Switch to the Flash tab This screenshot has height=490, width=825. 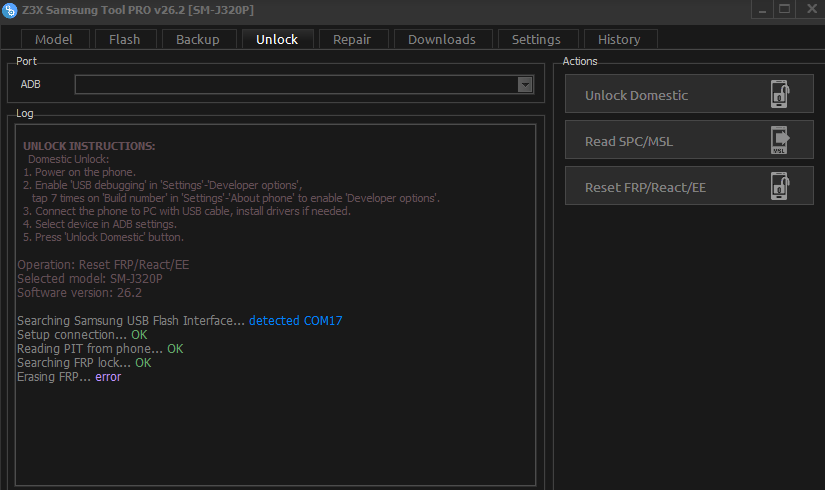[125, 39]
